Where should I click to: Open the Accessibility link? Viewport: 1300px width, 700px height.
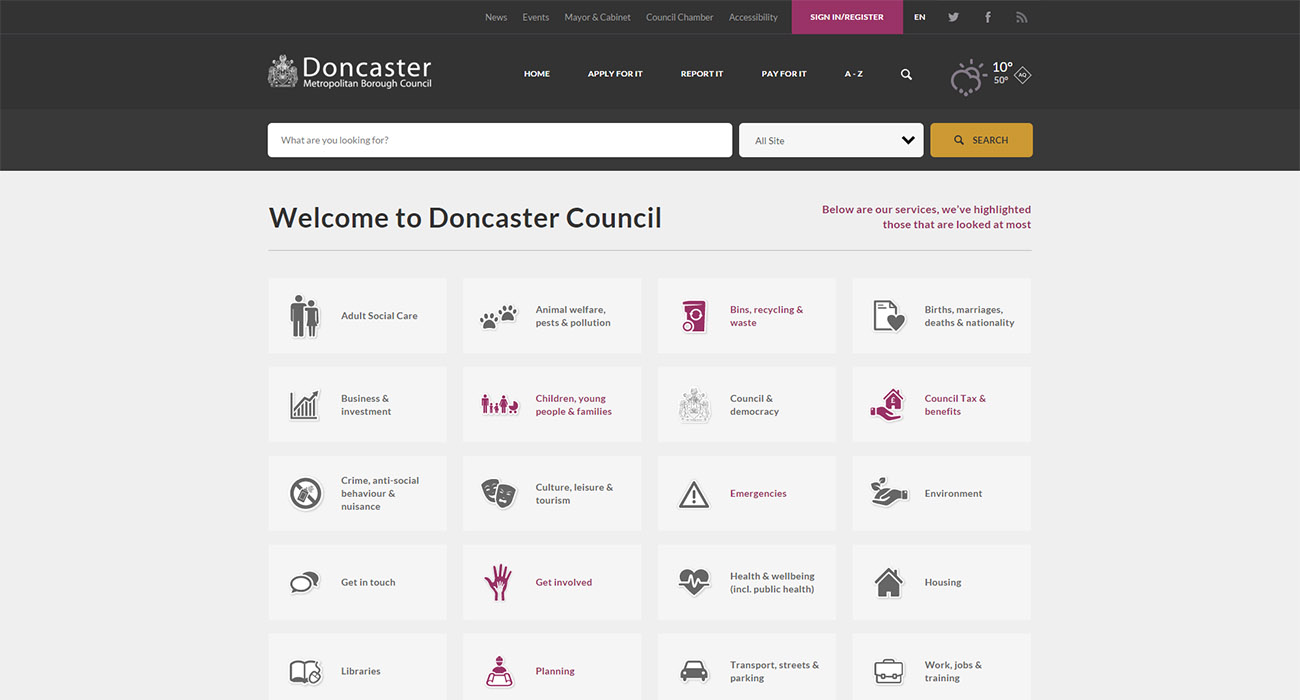[753, 17]
